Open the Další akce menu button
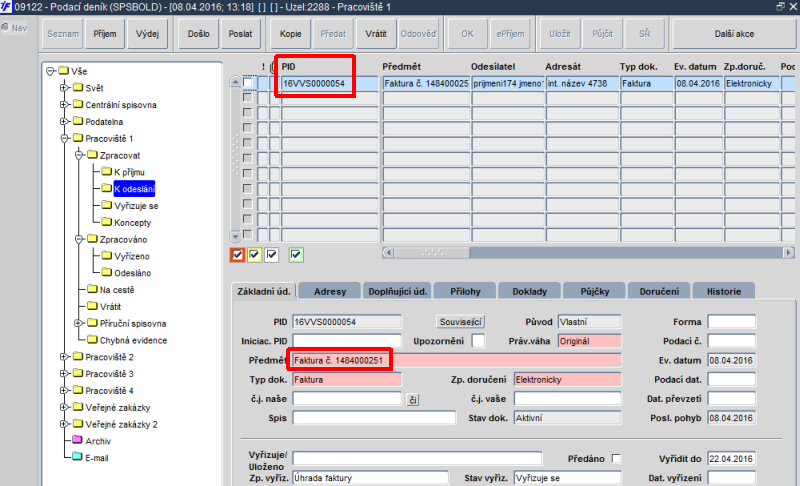The image size is (800, 486). (734, 34)
